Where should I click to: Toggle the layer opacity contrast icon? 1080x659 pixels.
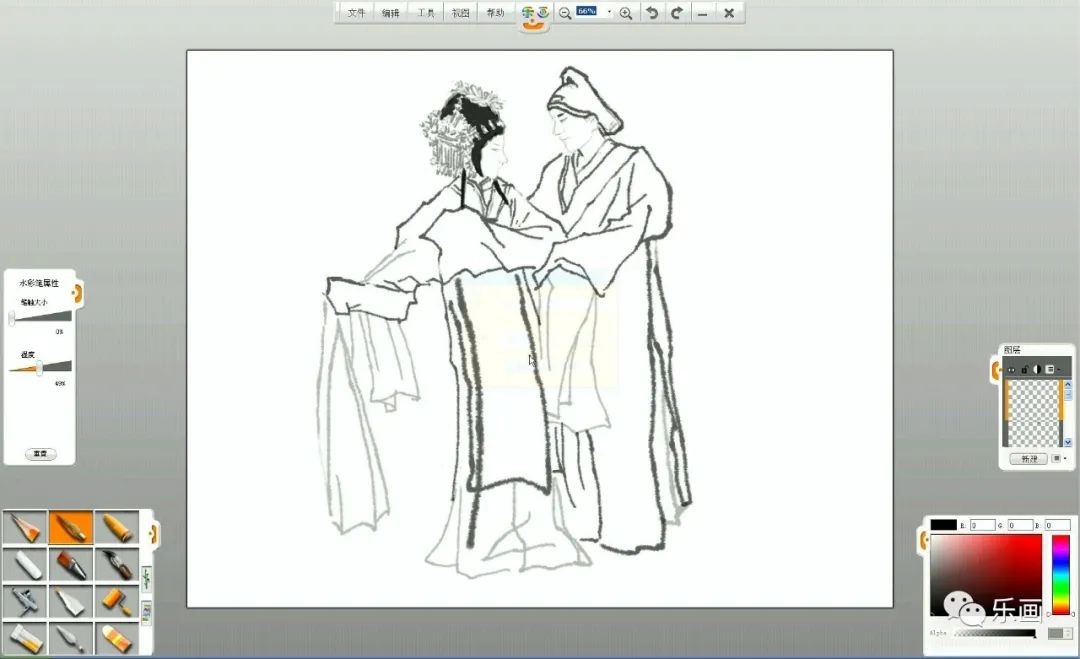(x=1037, y=369)
